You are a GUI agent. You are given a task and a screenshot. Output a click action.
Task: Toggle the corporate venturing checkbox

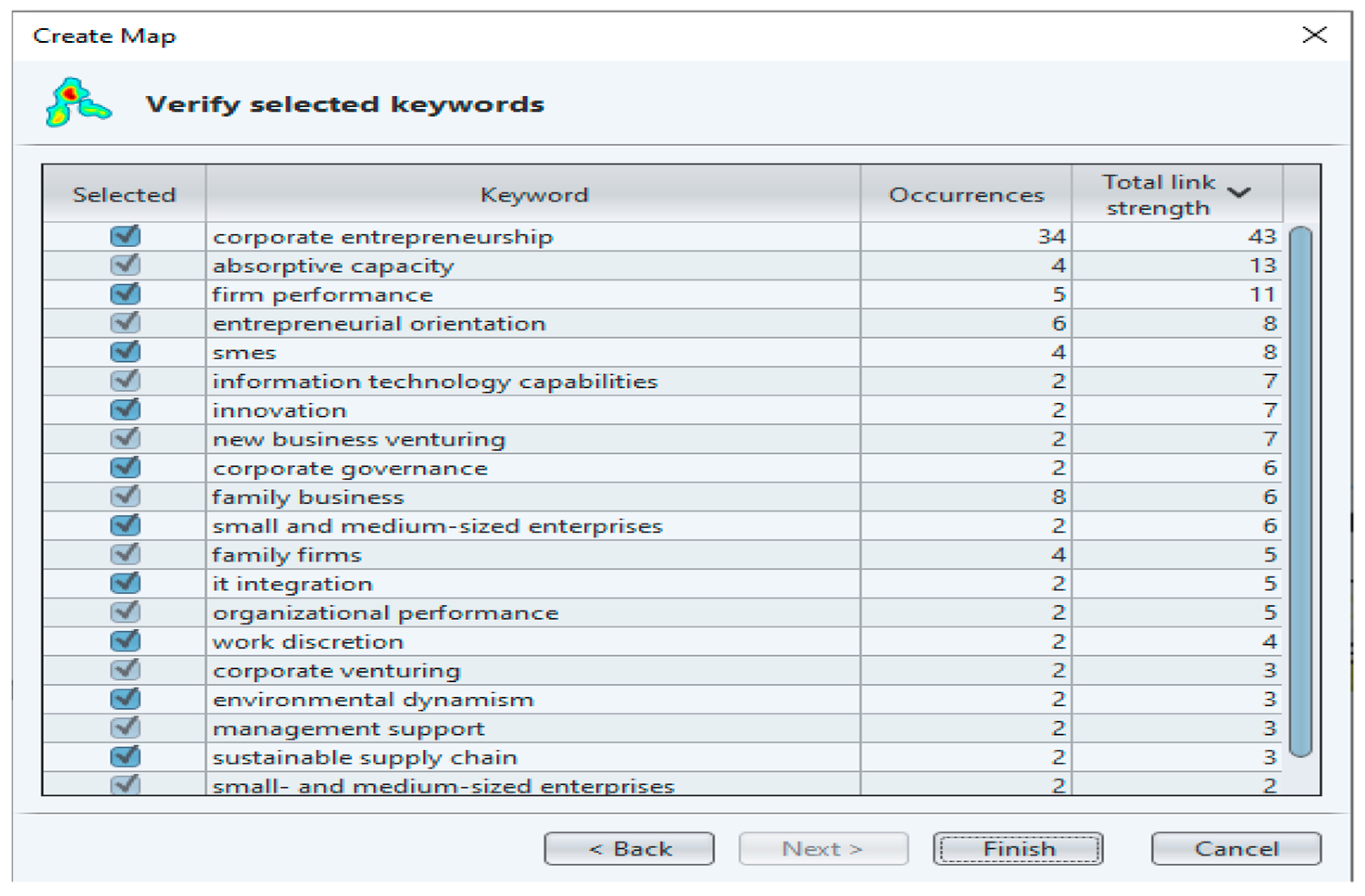(x=125, y=670)
